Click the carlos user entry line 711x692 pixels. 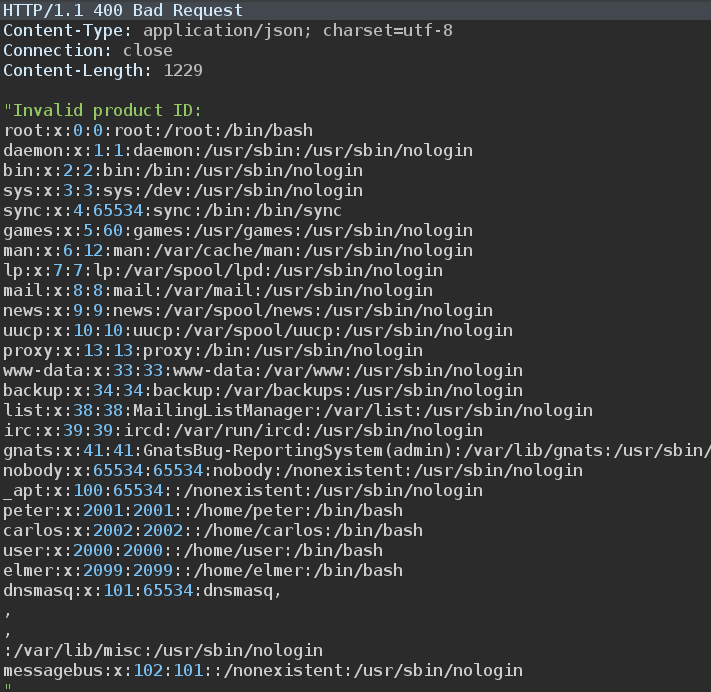pyautogui.click(x=213, y=531)
